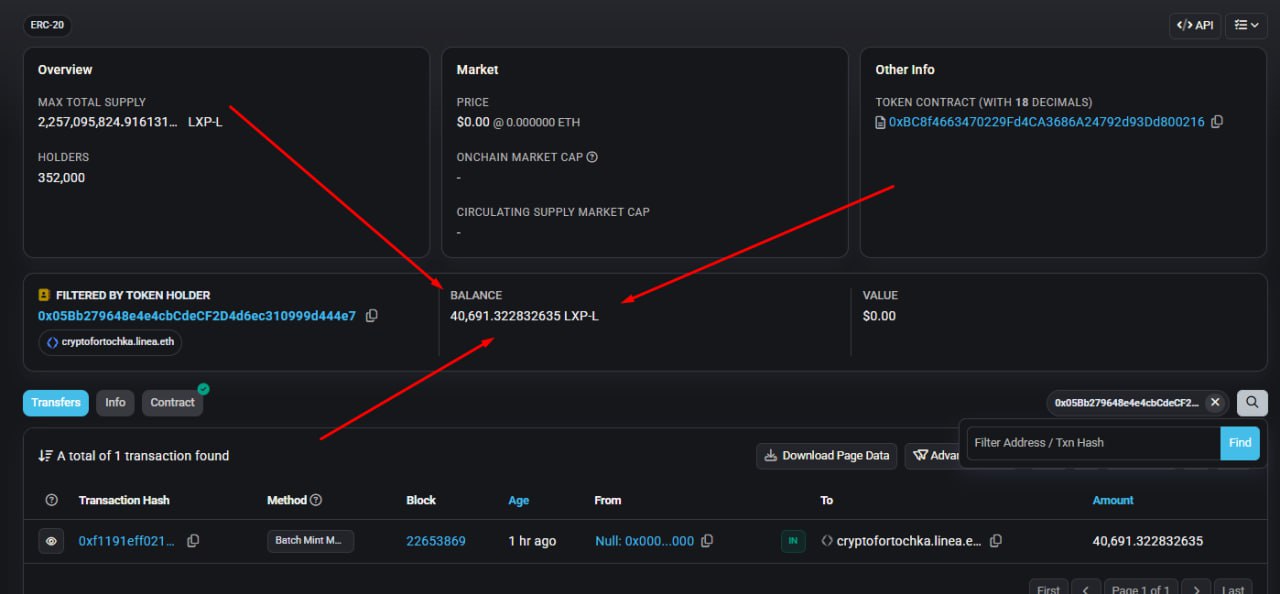Viewport: 1280px width, 594px height.
Task: Copy the Null from address
Action: [707, 541]
